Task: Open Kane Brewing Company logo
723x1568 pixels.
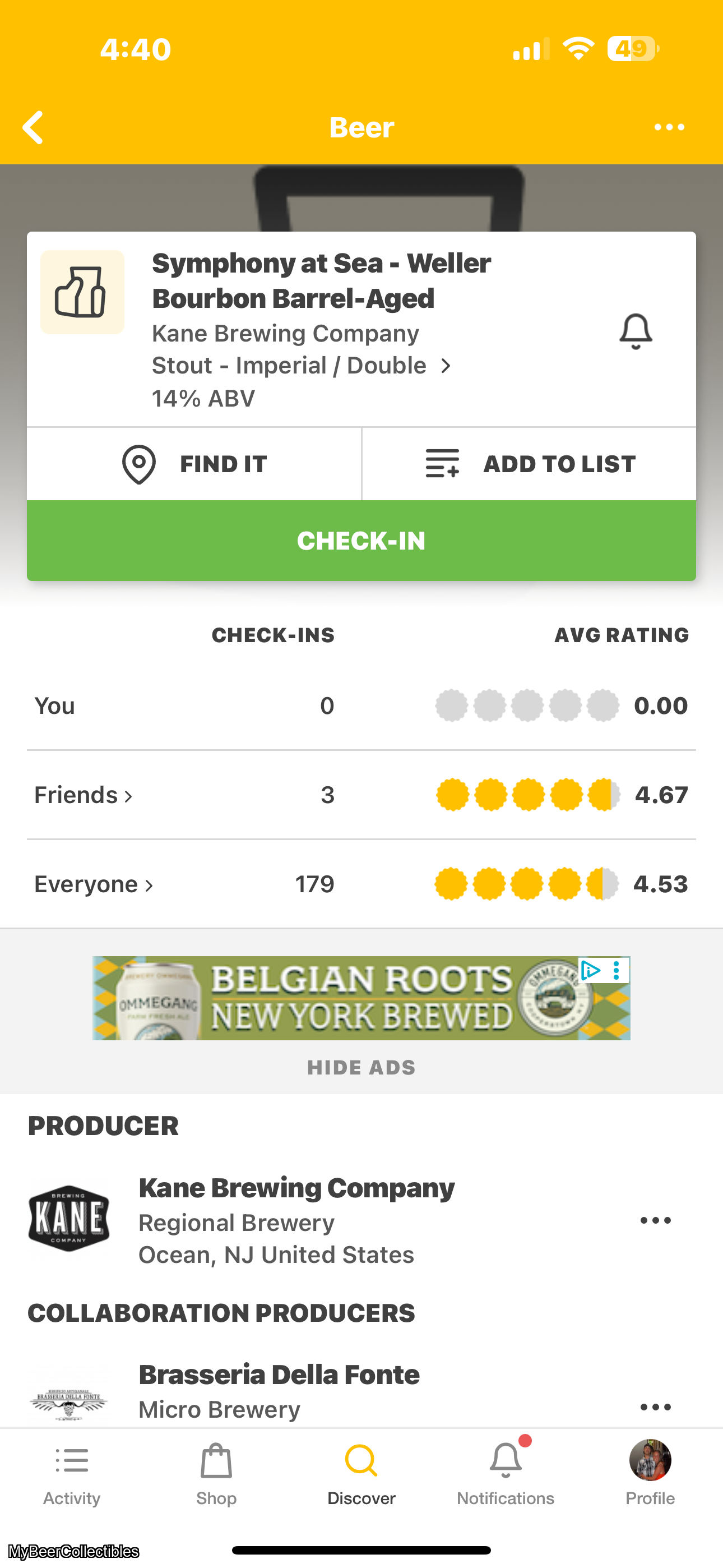Action: [x=69, y=1219]
